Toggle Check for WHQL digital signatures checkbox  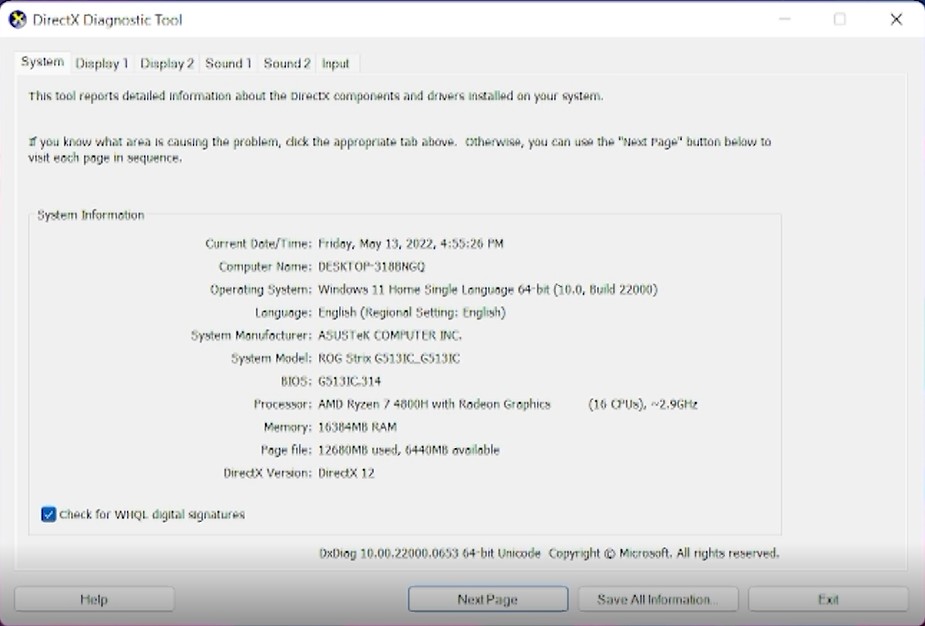pyautogui.click(x=48, y=514)
